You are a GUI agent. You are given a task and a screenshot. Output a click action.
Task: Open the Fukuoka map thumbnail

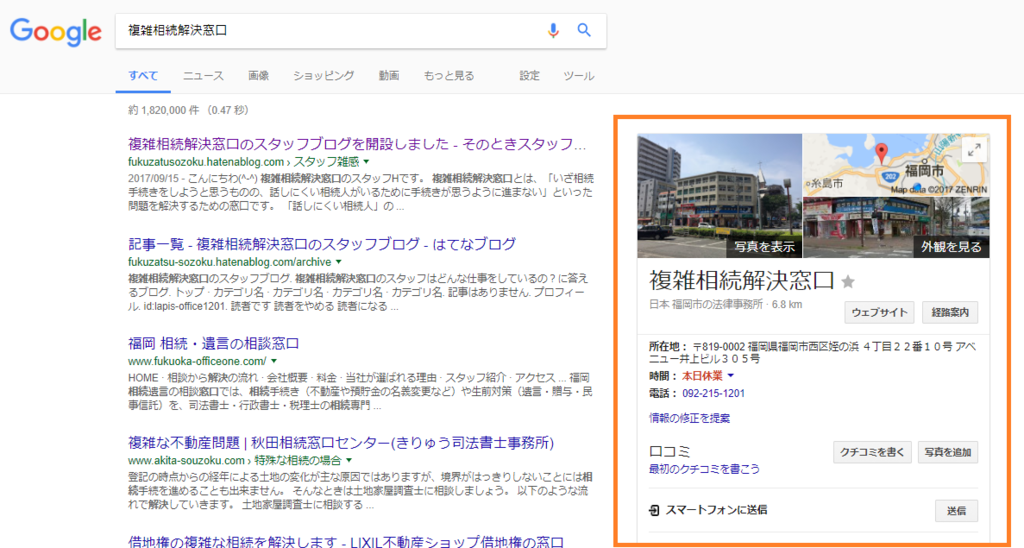point(896,164)
